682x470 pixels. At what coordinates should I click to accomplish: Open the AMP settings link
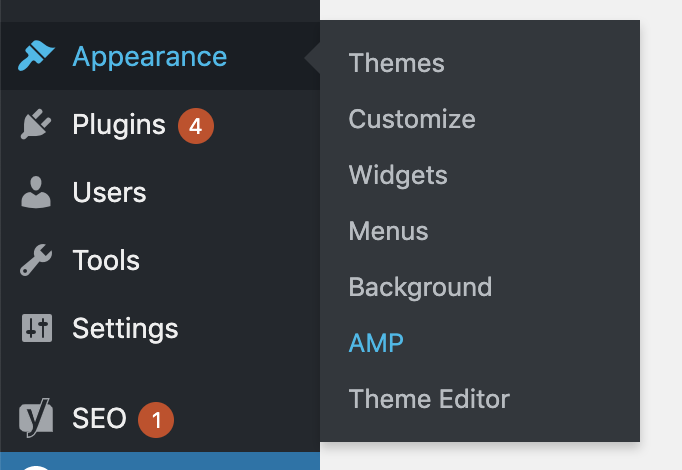[376, 343]
